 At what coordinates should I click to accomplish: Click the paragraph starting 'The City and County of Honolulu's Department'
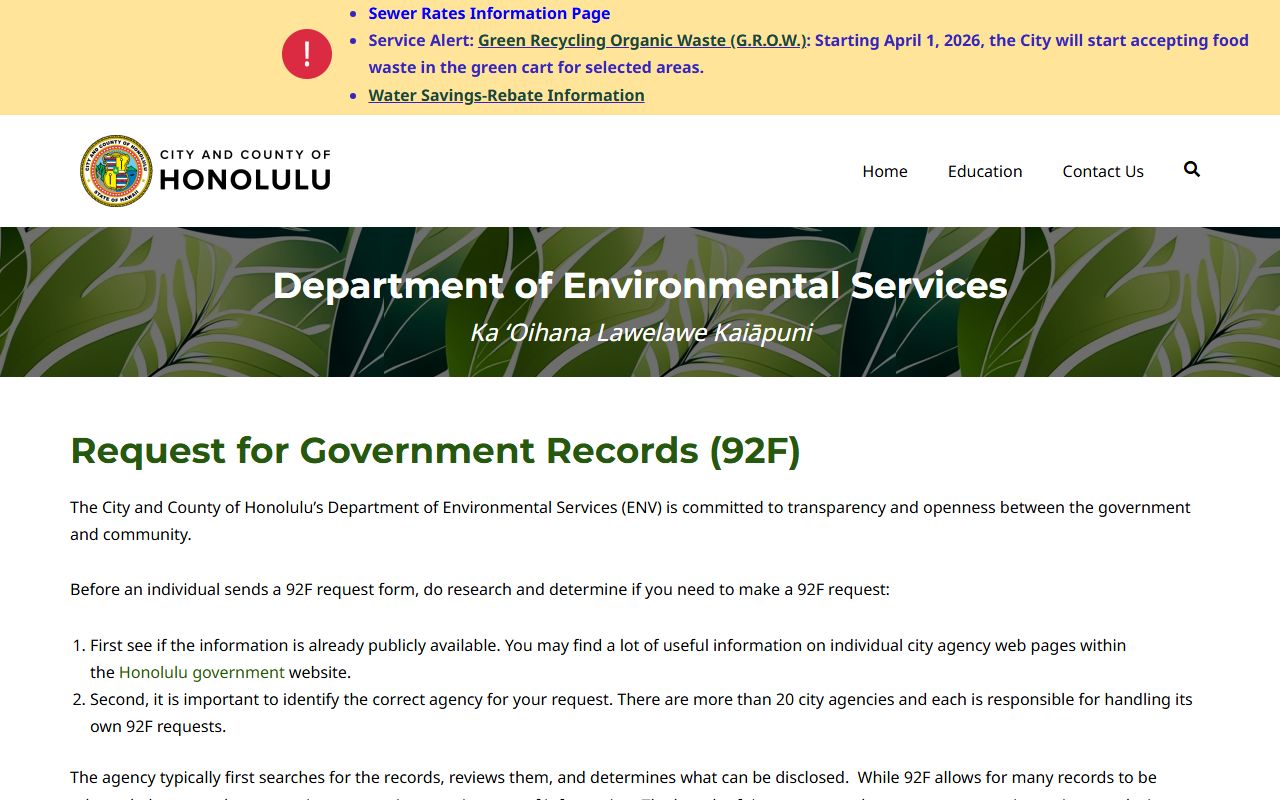pyautogui.click(x=630, y=521)
